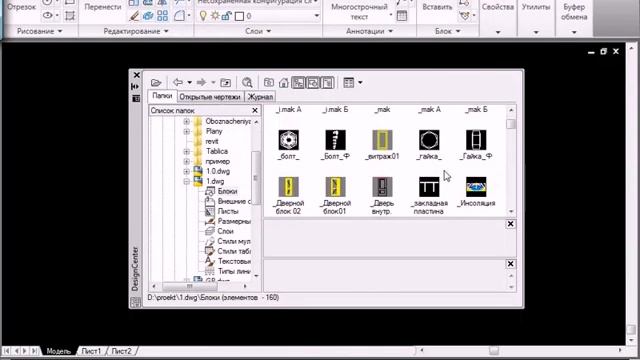Expand the пример folder
This screenshot has width=640, height=360.
pos(187,162)
